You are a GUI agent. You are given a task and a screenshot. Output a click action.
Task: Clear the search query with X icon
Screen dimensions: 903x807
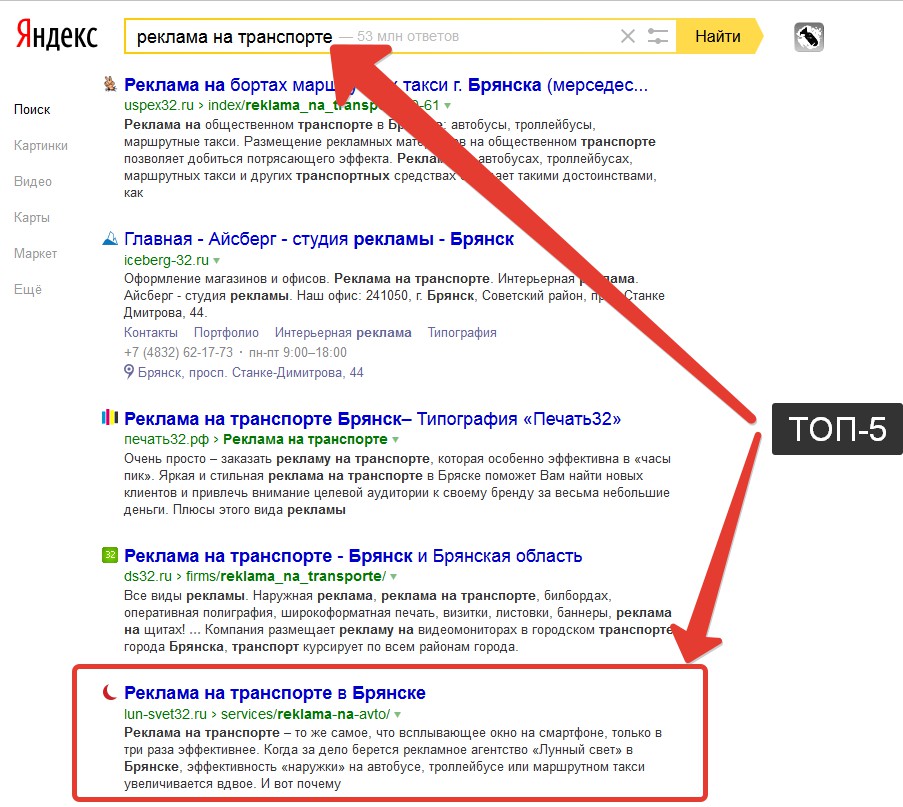coord(628,36)
